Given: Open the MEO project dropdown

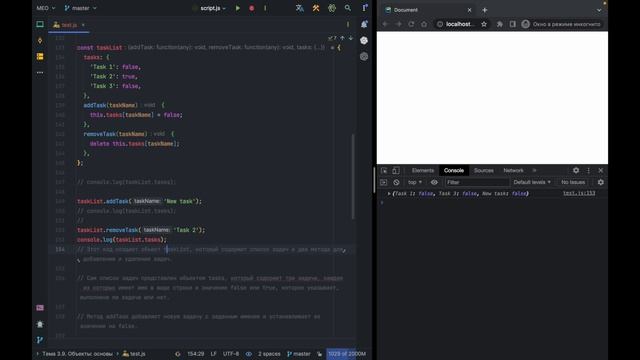Looking at the screenshot, I should (46, 8).
